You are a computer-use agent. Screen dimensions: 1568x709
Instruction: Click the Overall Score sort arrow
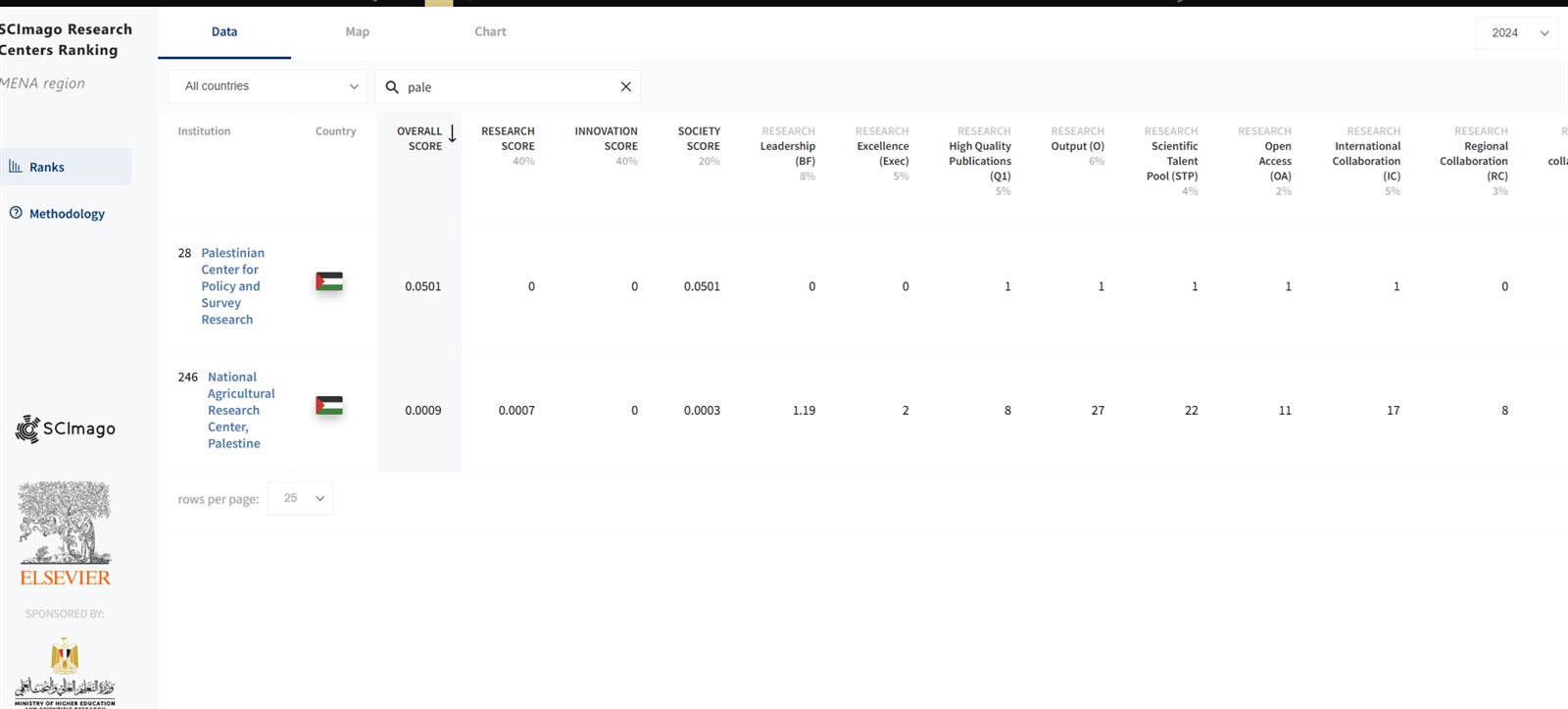452,134
